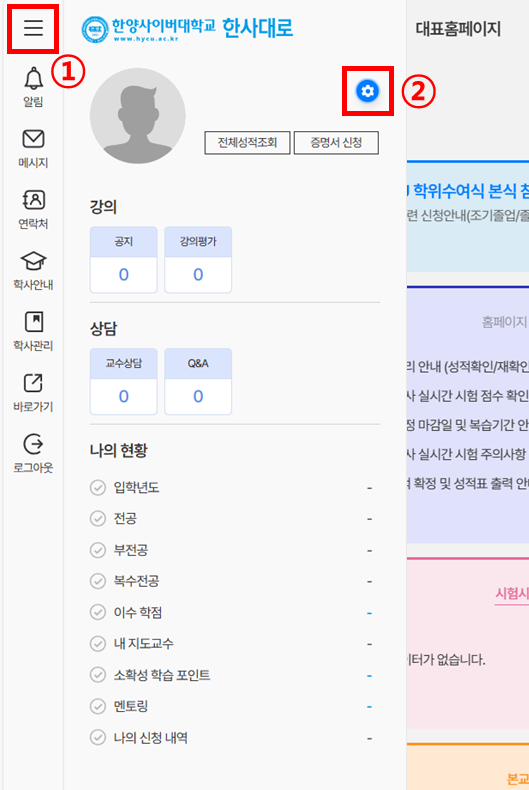Viewport: 529px width, 790px height.
Task: Open the 공지 count card
Action: coord(123,259)
